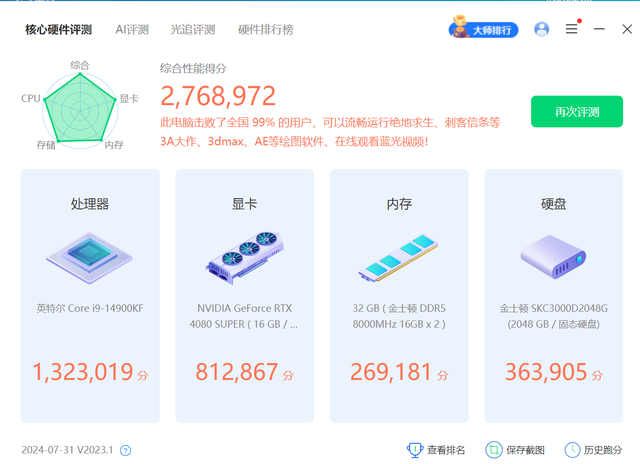Viewport: 640px width, 464px height.
Task: Select the 内存 card title
Action: tap(399, 204)
